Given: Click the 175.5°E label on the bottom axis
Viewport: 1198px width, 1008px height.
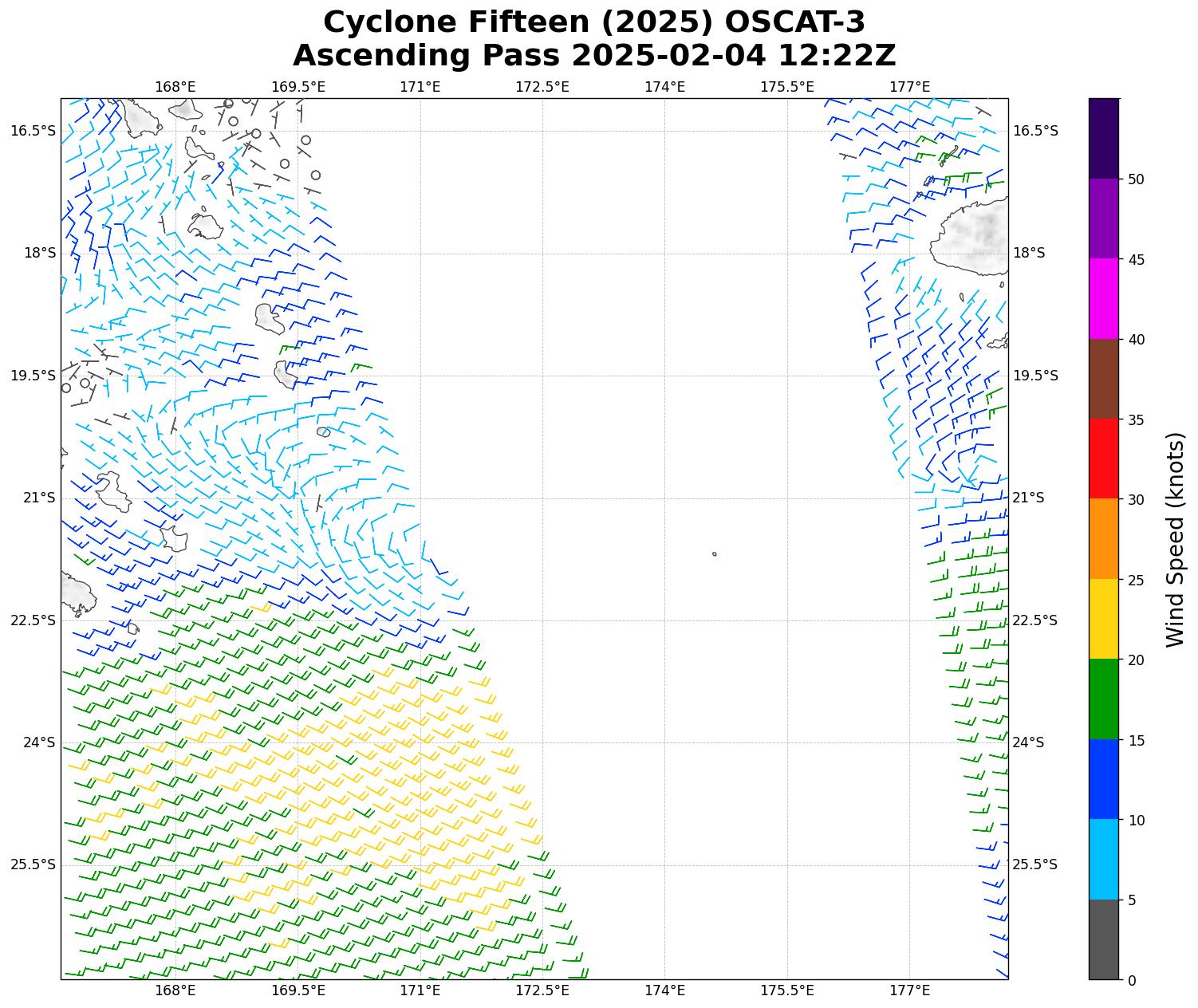Looking at the screenshot, I should click(786, 990).
